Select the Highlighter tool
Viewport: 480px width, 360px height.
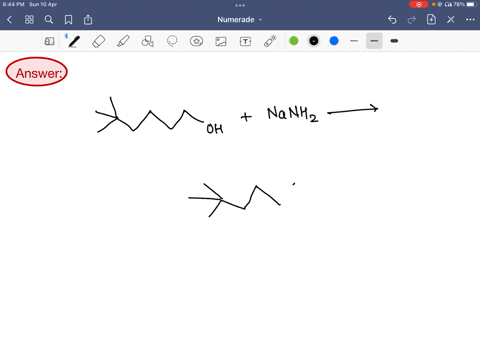tap(123, 41)
